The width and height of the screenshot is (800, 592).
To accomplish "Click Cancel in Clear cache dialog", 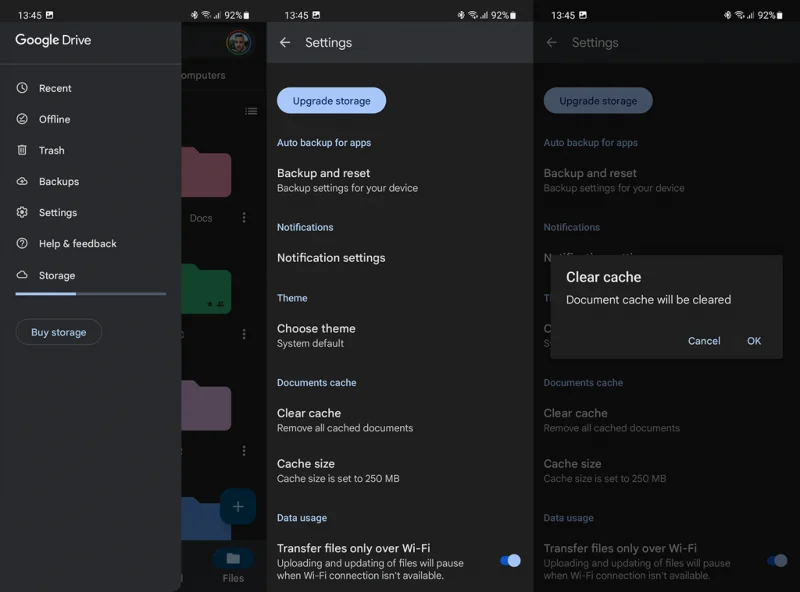I will [x=704, y=341].
